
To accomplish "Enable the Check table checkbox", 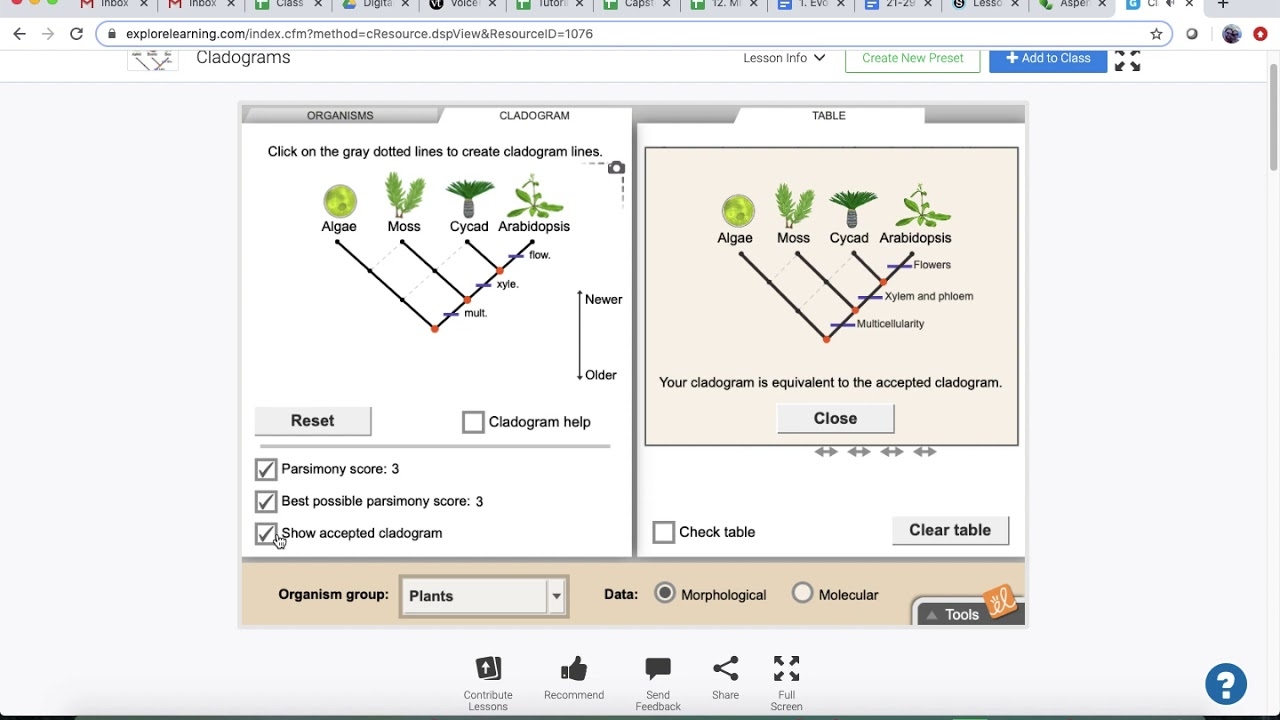I will click(663, 532).
